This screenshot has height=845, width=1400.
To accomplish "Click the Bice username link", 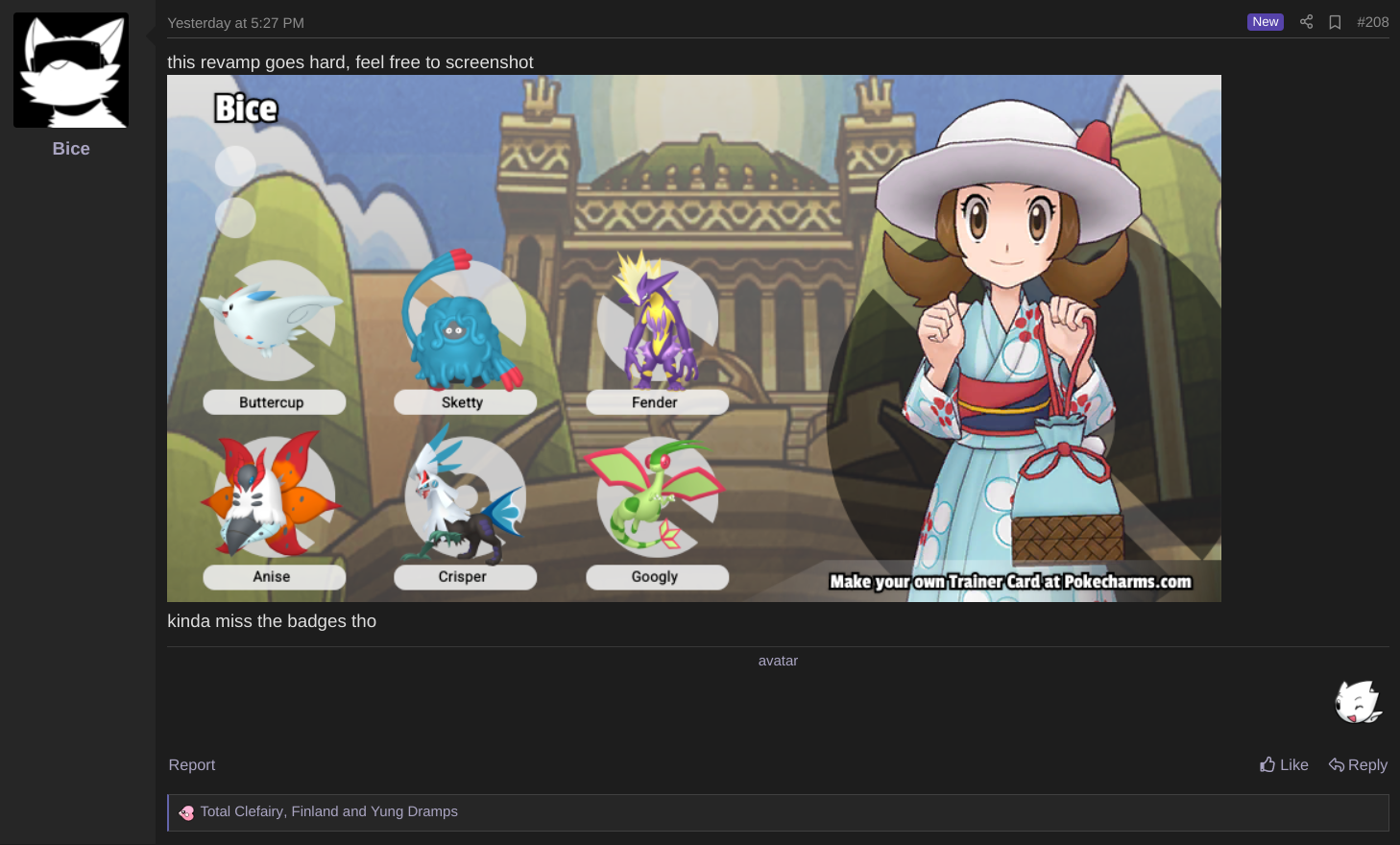I will pos(71,149).
